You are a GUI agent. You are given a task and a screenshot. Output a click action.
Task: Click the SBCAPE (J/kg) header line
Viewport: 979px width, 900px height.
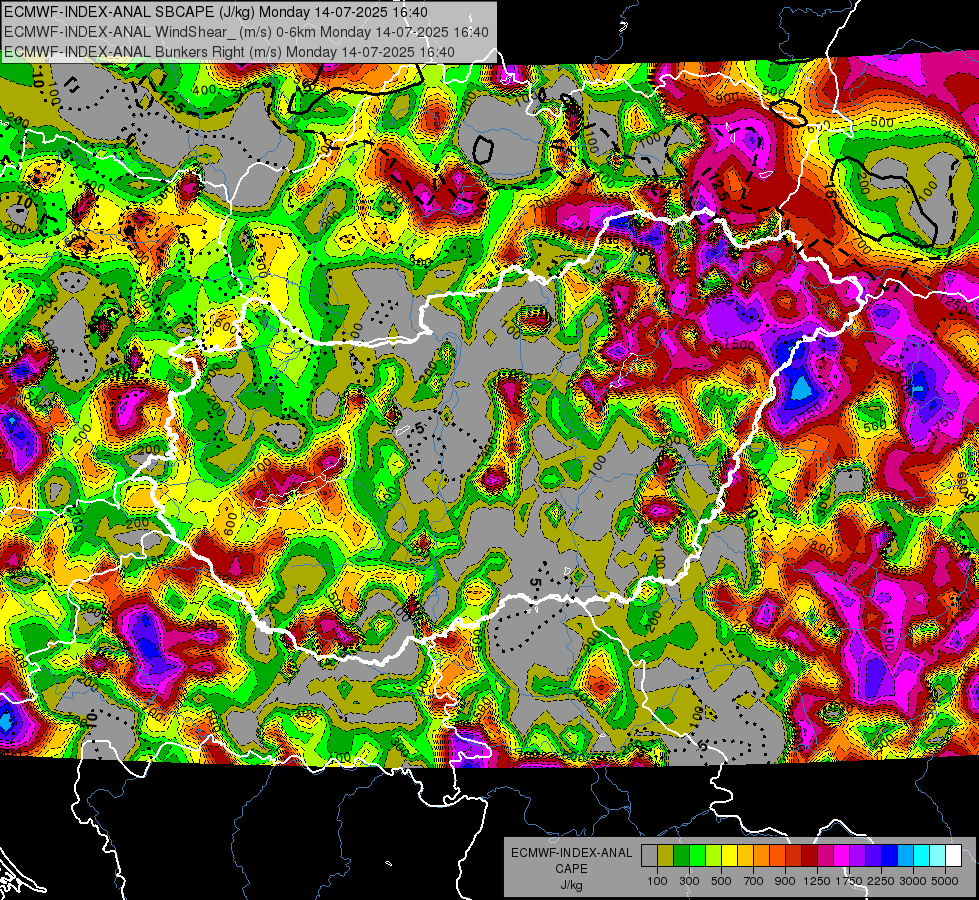(216, 12)
